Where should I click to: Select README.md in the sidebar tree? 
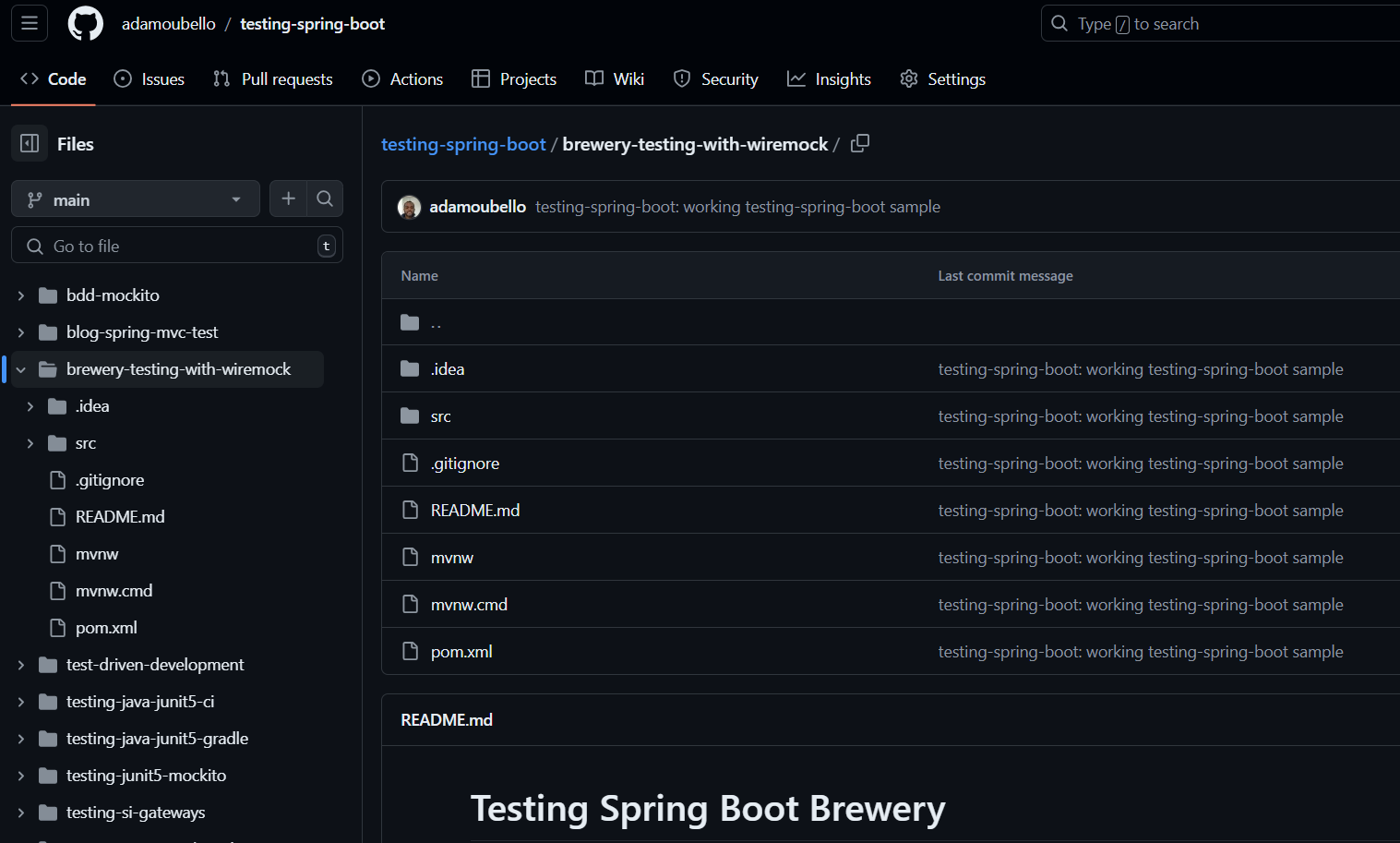point(120,517)
